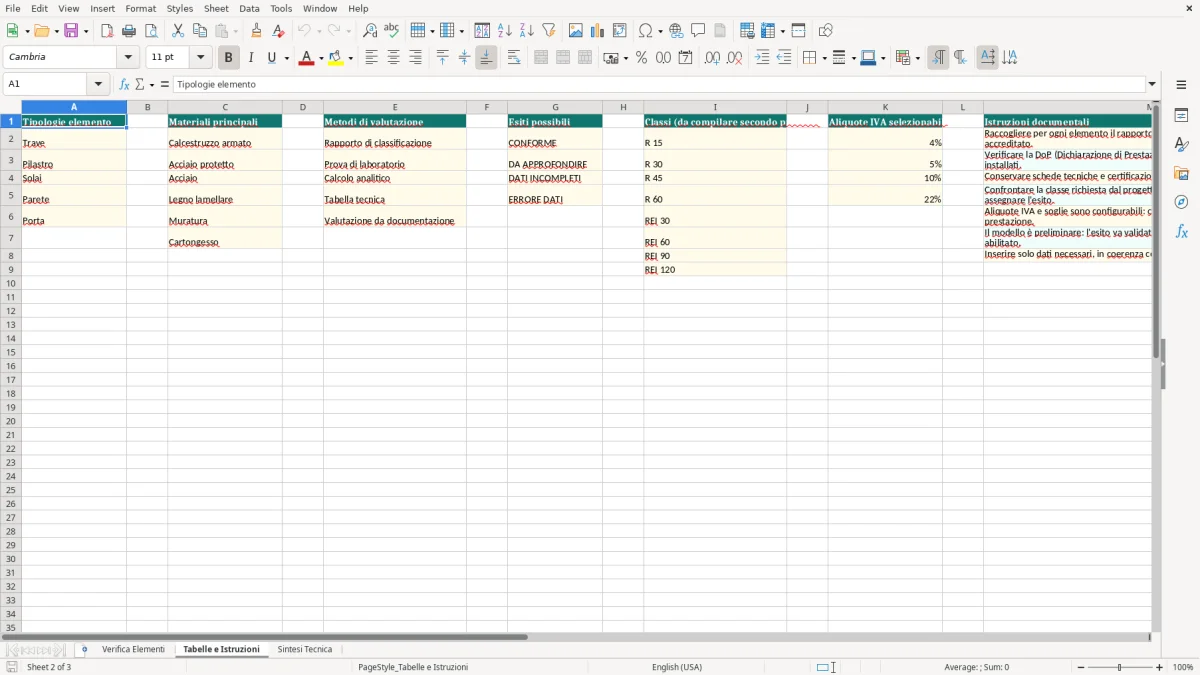Open the Data menu
This screenshot has width=1200, height=675.
249,8
